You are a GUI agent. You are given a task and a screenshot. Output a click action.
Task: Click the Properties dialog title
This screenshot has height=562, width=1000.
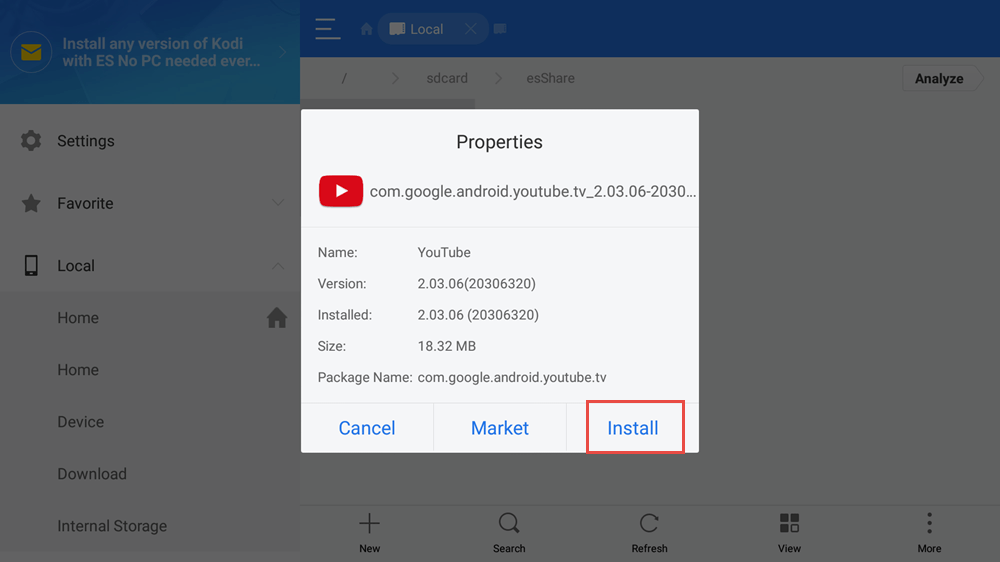[x=499, y=142]
